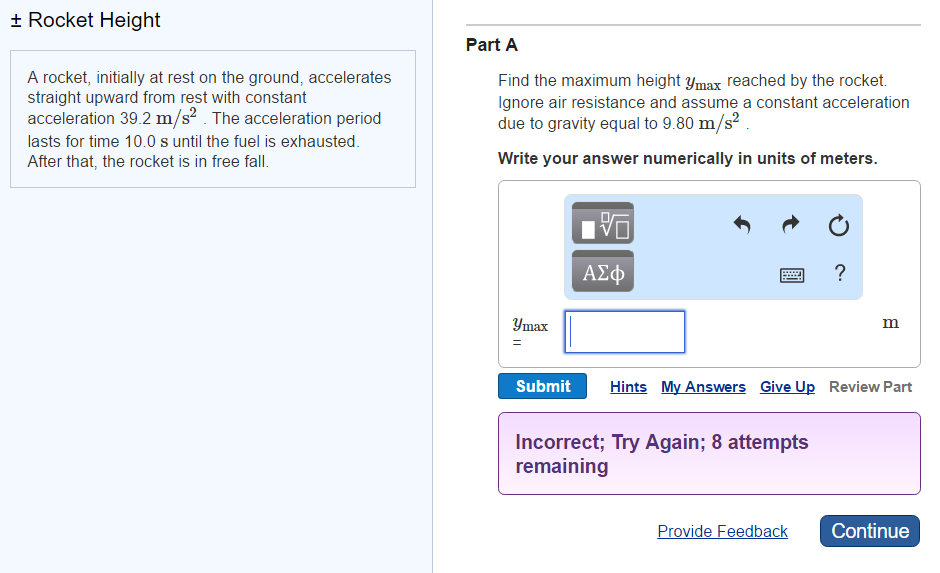Open help with the question mark icon
This screenshot has height=573, width=940.
839,273
